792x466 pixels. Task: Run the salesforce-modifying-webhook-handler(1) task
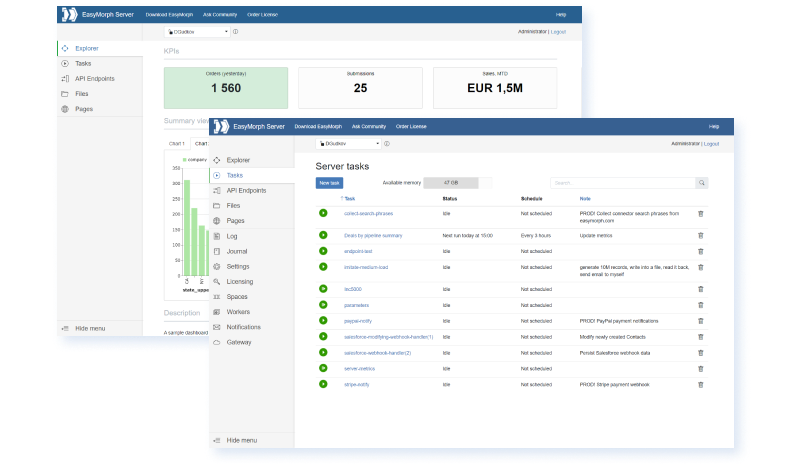(323, 337)
